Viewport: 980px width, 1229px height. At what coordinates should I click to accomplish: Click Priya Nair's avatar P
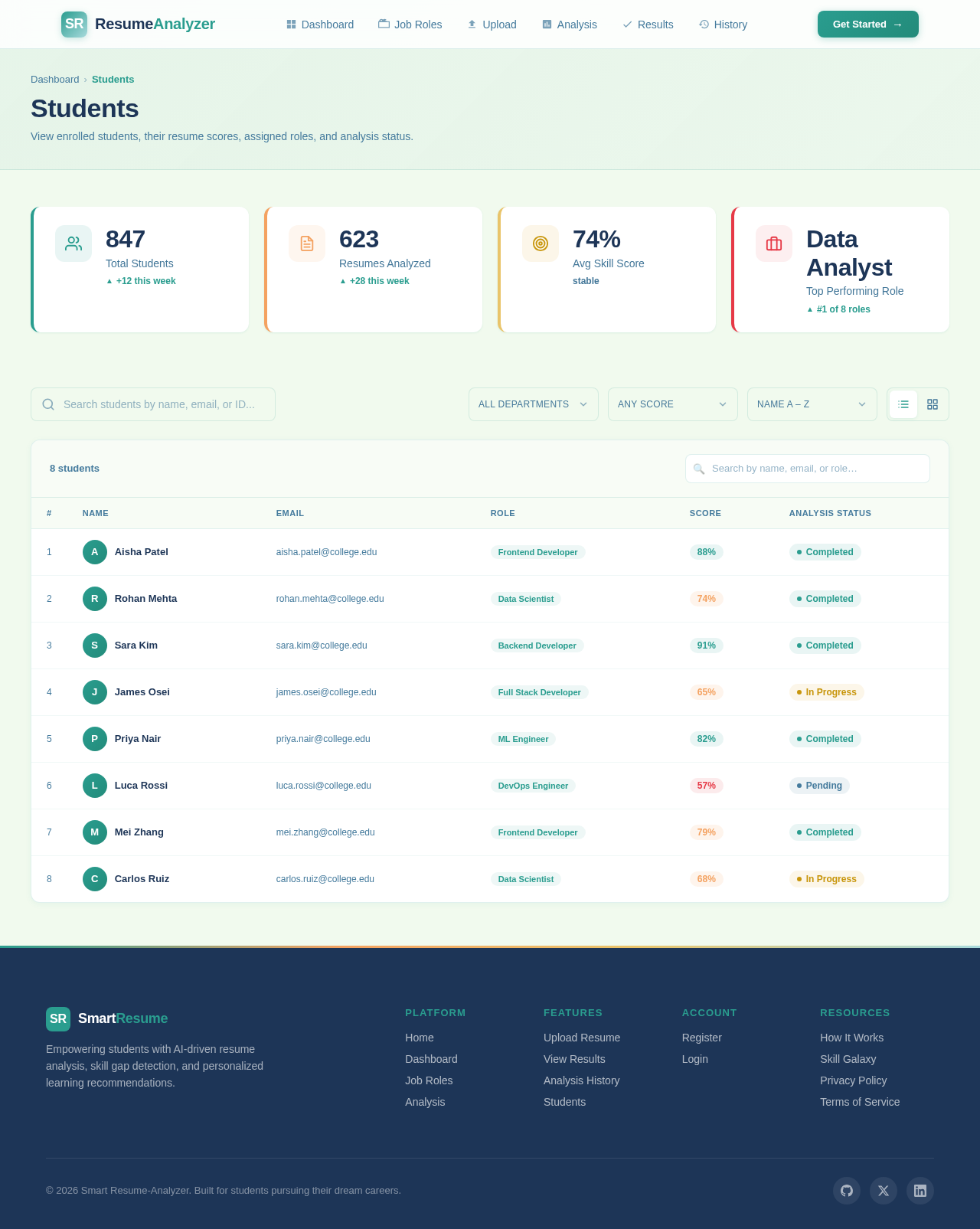pos(95,739)
